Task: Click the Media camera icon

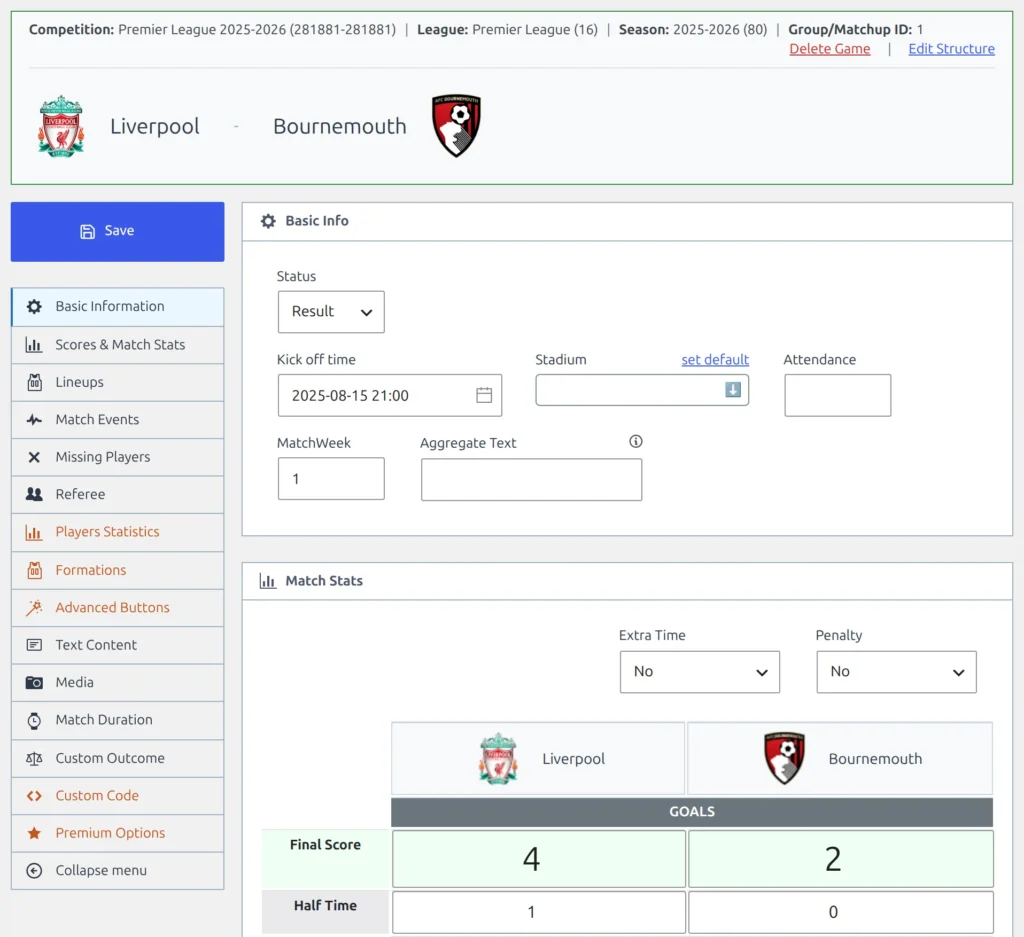Action: coord(34,682)
